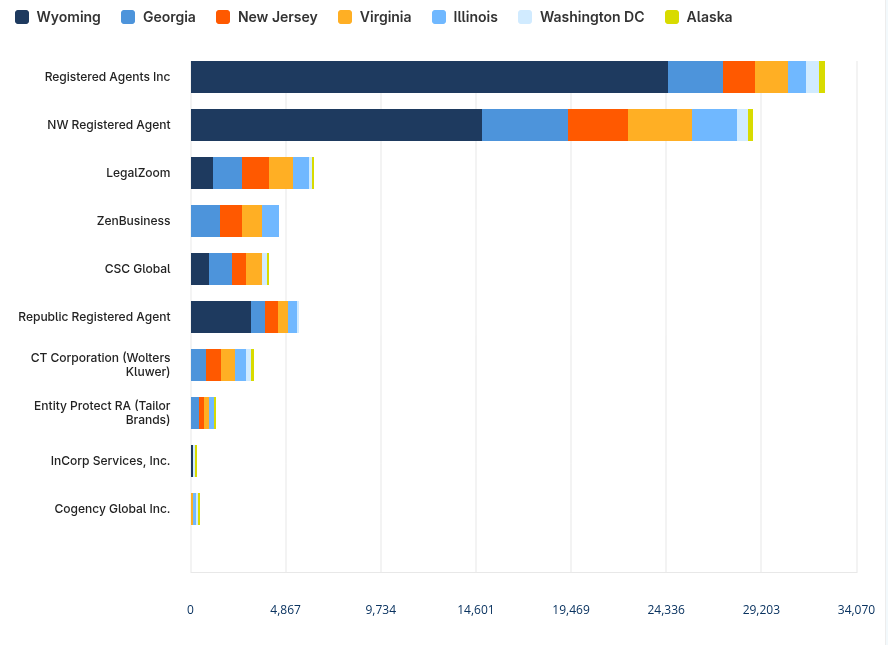Select CT Corporation Illinois bar segment
Image resolution: width=888 pixels, height=645 pixels.
click(x=241, y=365)
